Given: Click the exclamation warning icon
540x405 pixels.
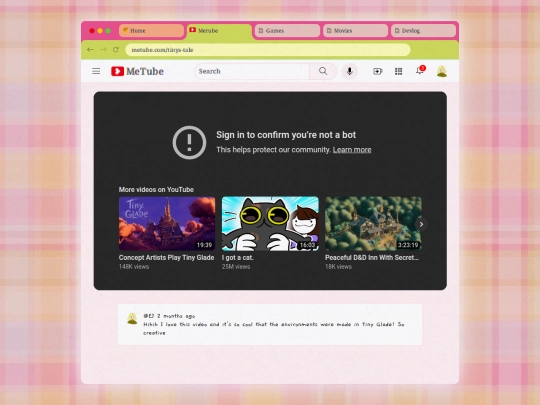Looking at the screenshot, I should (x=189, y=142).
